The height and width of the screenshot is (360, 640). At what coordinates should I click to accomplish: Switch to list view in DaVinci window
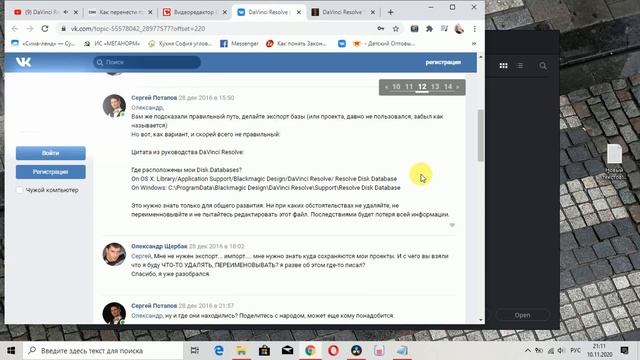520,66
